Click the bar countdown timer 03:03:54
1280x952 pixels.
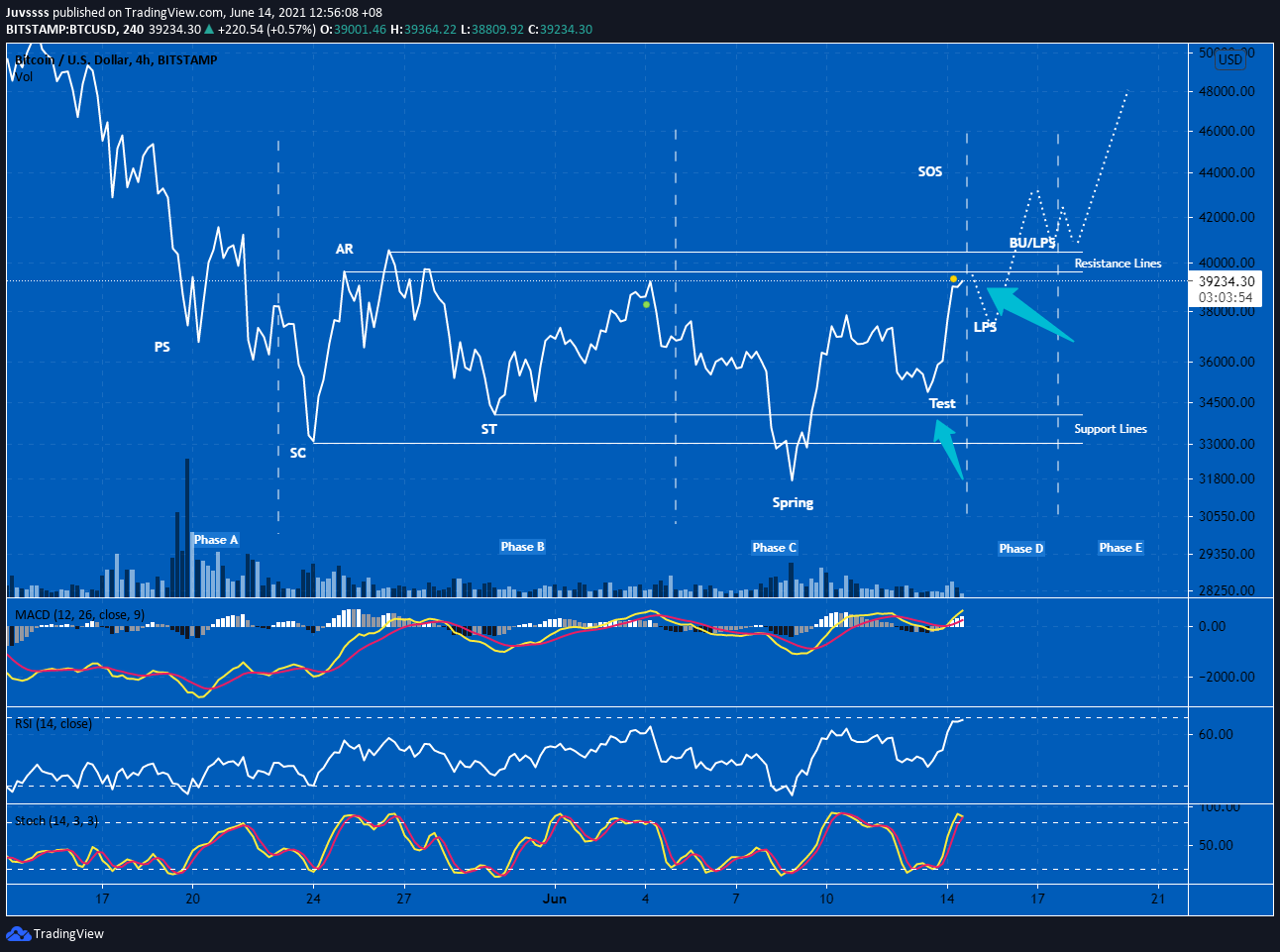tap(1227, 297)
